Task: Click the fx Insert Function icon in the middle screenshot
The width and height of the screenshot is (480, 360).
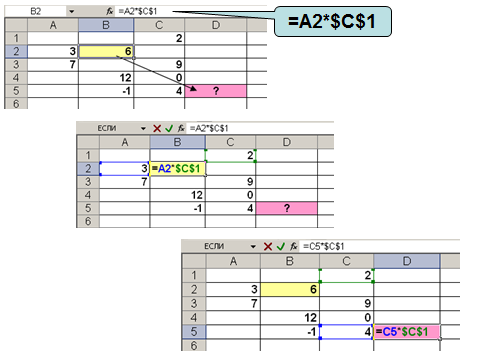Action: point(181,128)
